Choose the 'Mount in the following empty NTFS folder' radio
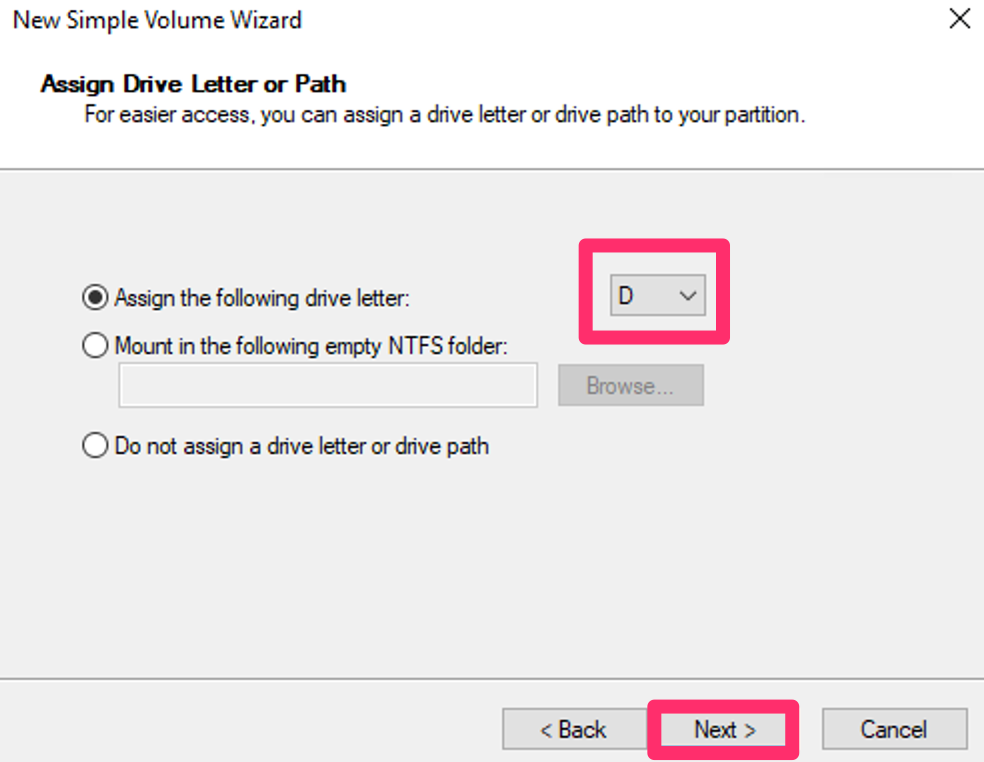 click(95, 346)
